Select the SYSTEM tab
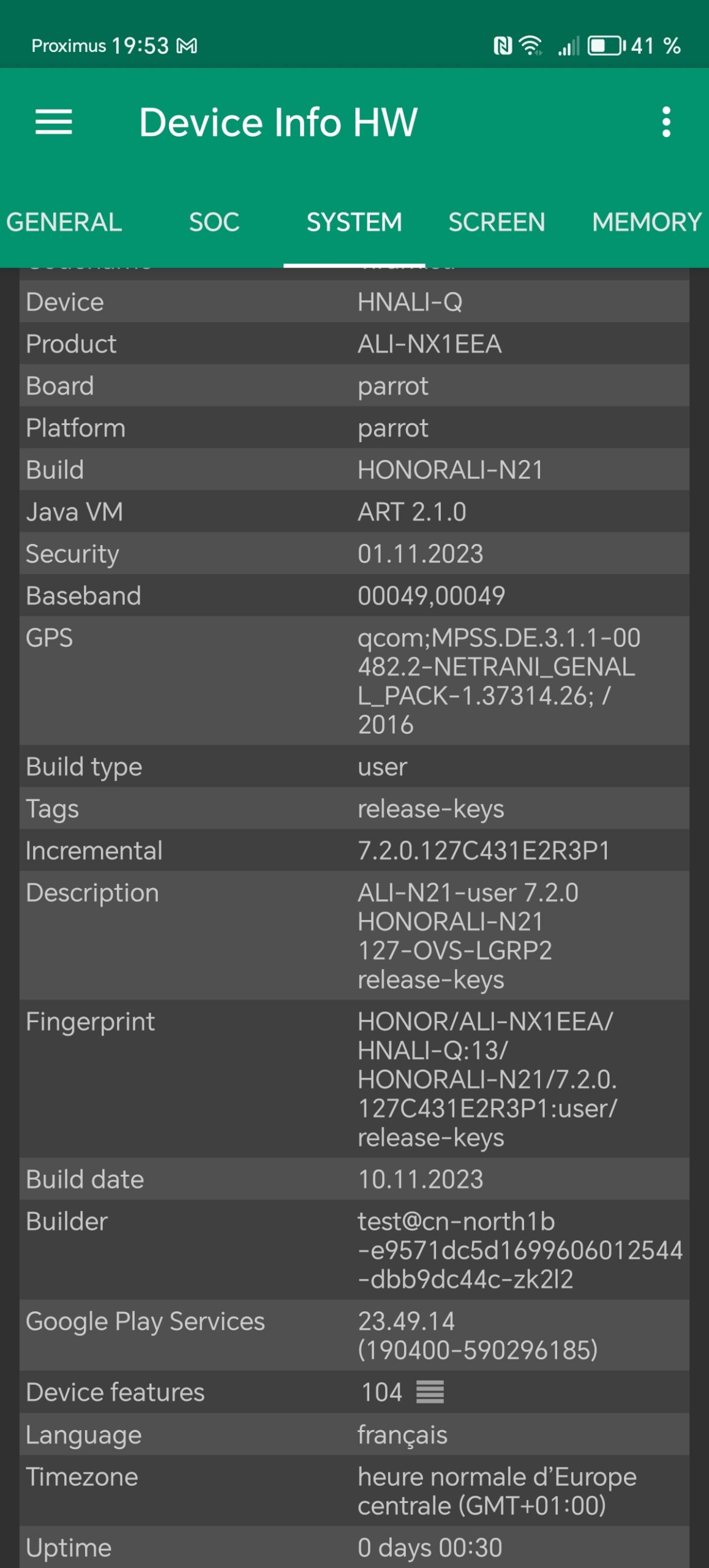Screen dimensions: 709x1568 click(x=354, y=222)
